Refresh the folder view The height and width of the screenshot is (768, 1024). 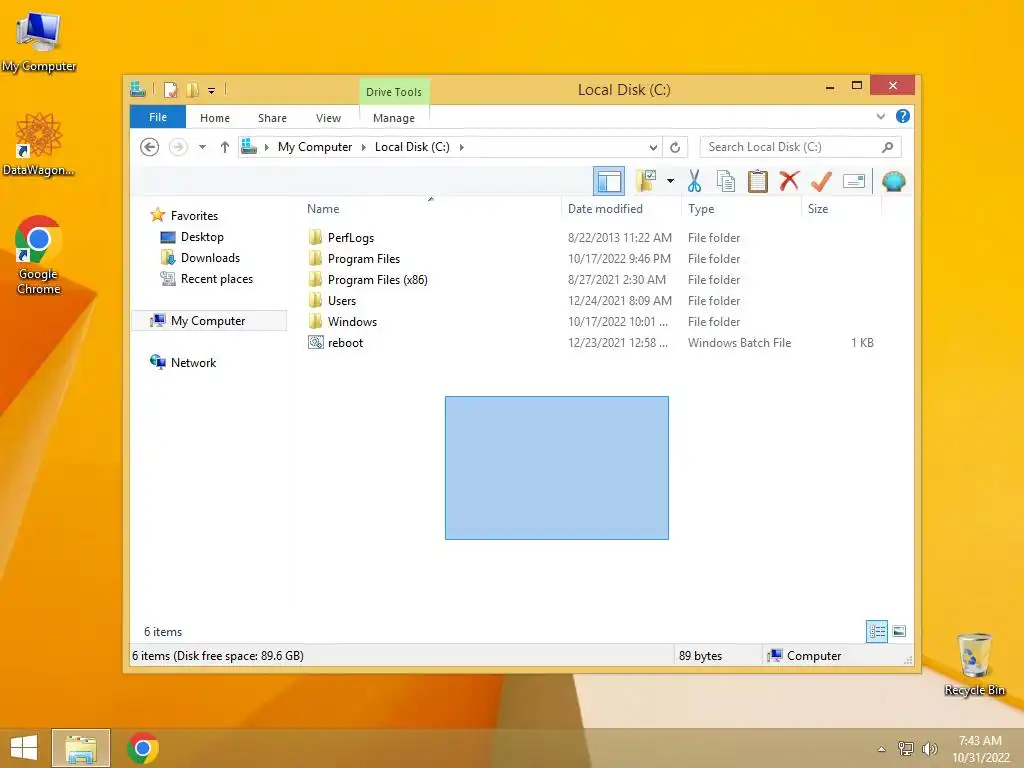(x=675, y=147)
